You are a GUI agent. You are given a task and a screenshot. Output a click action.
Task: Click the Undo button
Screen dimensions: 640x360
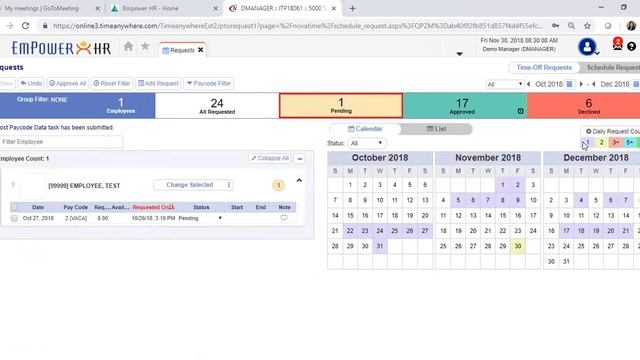[31, 83]
